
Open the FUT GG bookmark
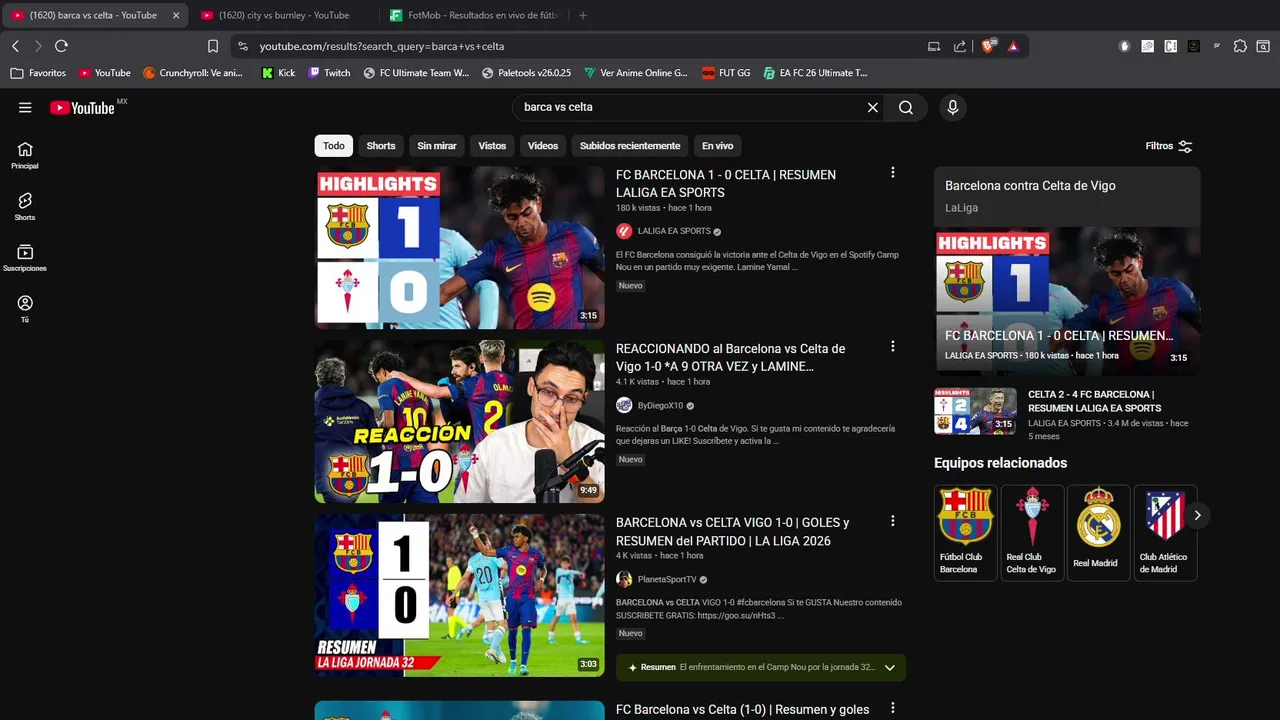point(726,73)
